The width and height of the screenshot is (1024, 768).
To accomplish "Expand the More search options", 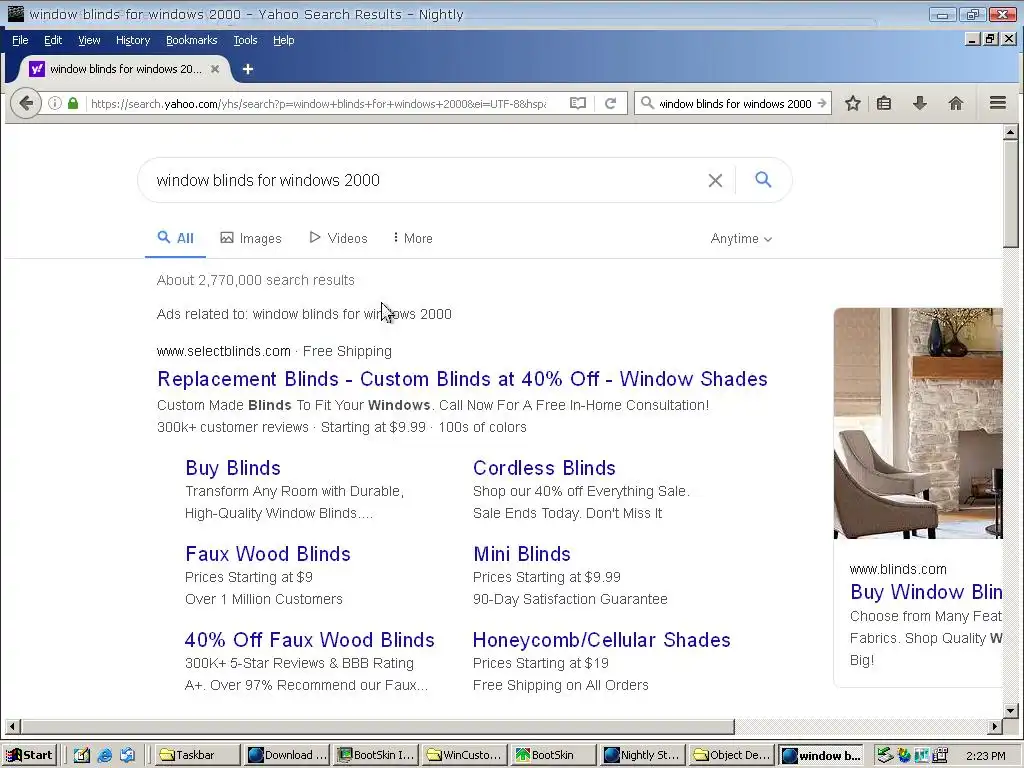I will click(413, 238).
